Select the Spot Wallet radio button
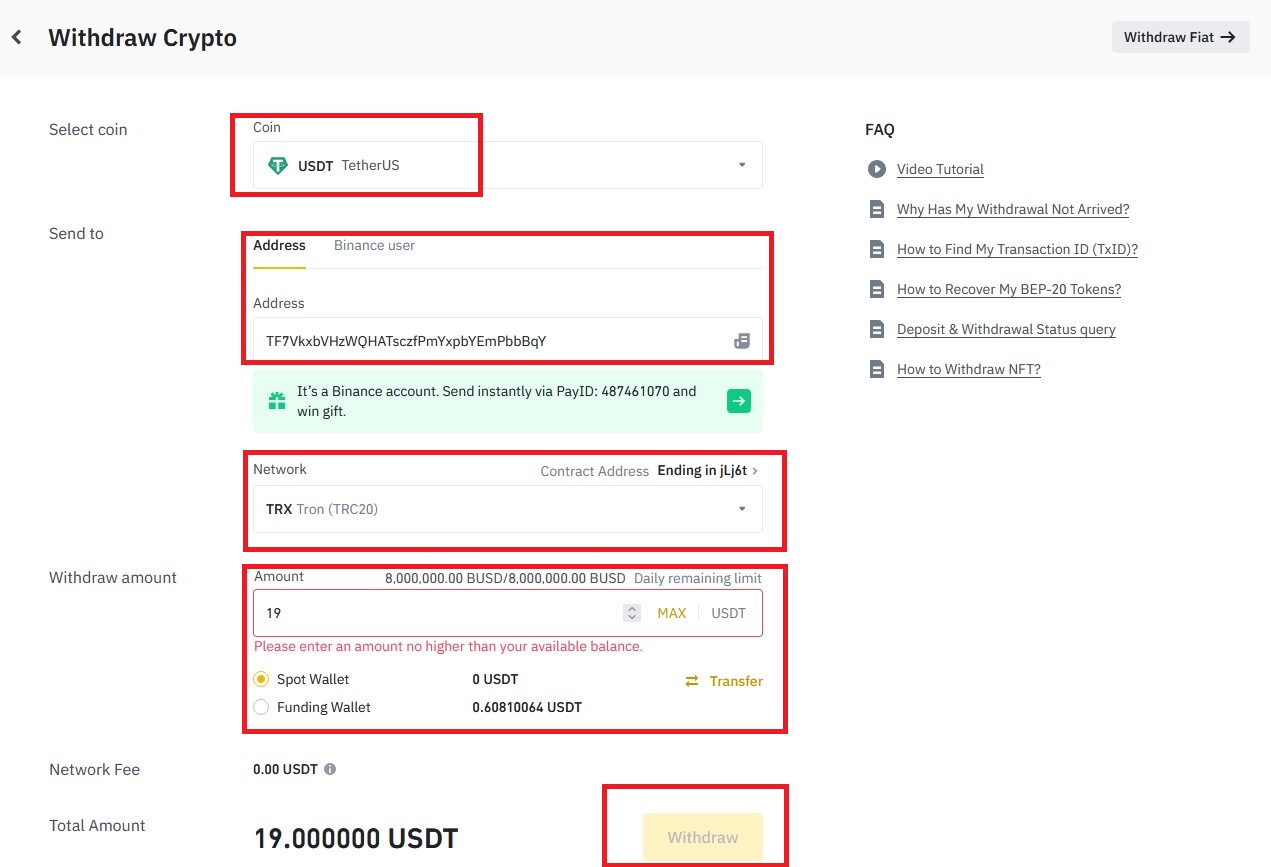The image size is (1271, 867). (x=261, y=679)
